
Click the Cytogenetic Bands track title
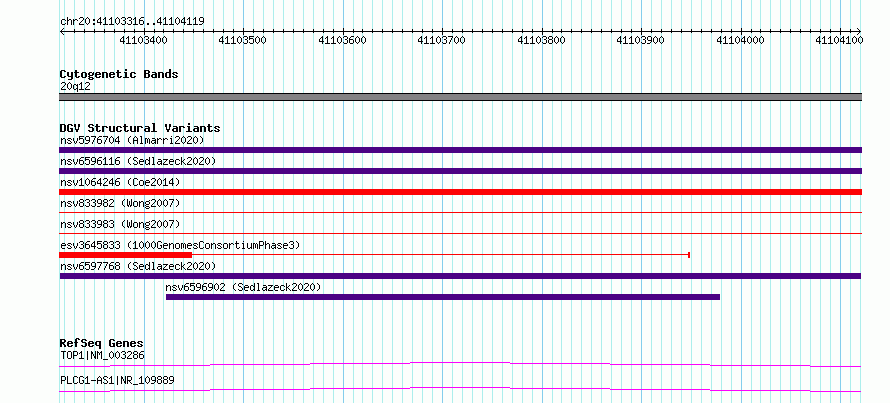119,74
